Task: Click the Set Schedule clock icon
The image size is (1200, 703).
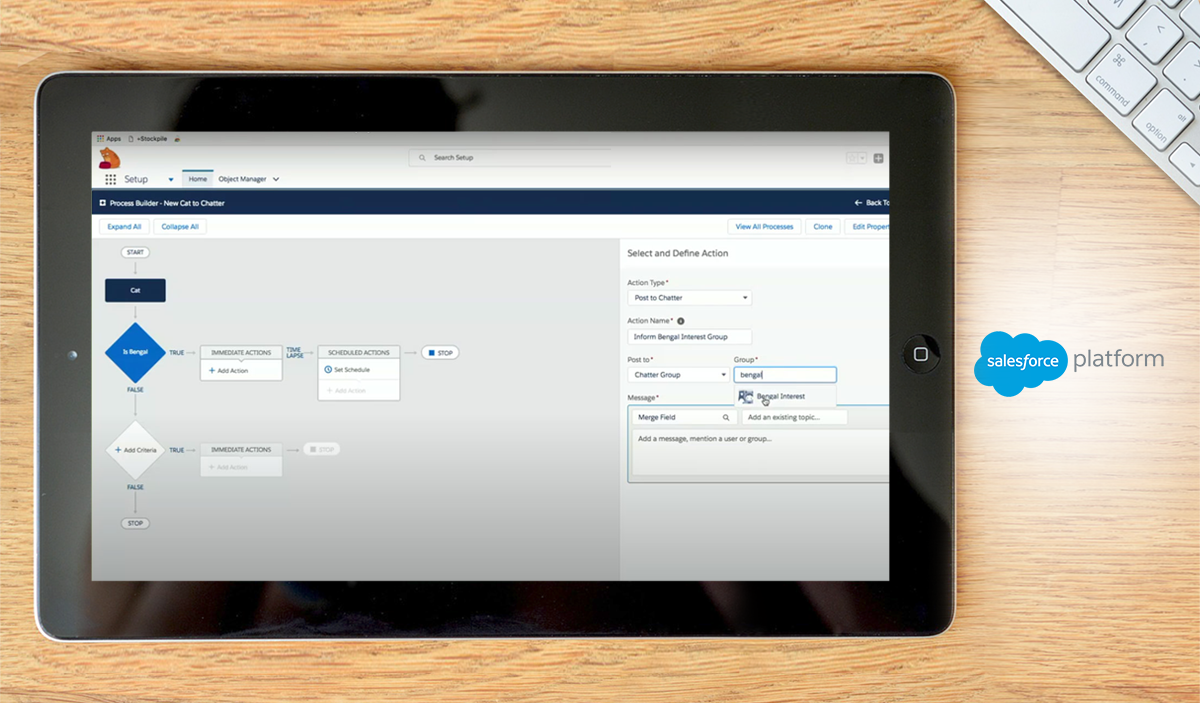Action: click(328, 370)
